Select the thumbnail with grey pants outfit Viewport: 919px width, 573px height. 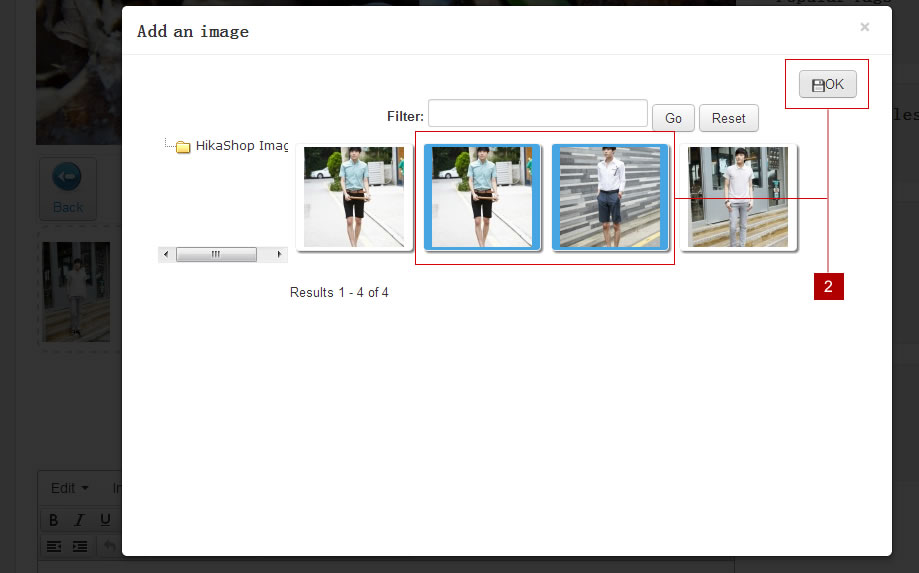pyautogui.click(x=738, y=197)
